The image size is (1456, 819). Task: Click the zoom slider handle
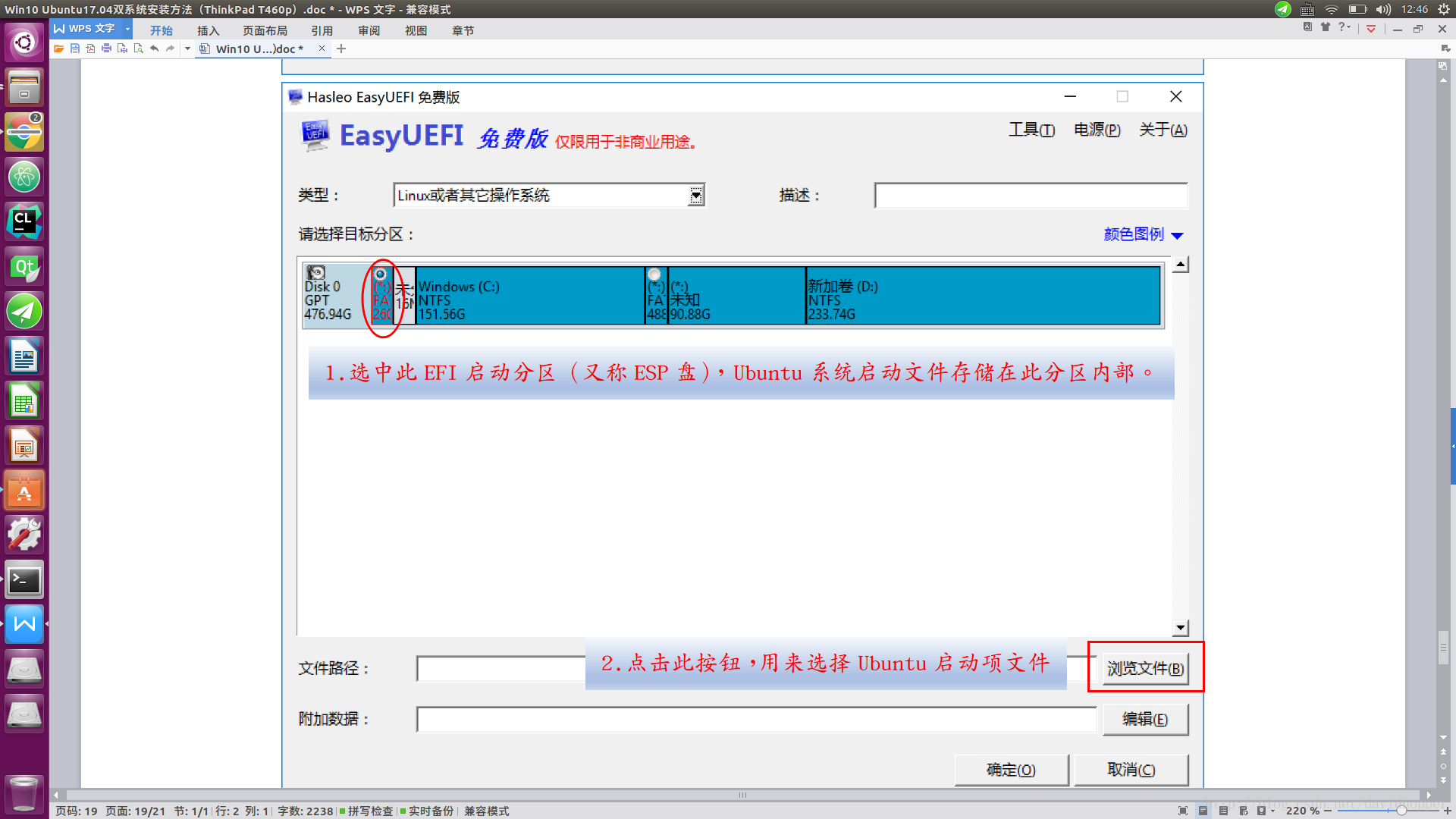[1401, 811]
